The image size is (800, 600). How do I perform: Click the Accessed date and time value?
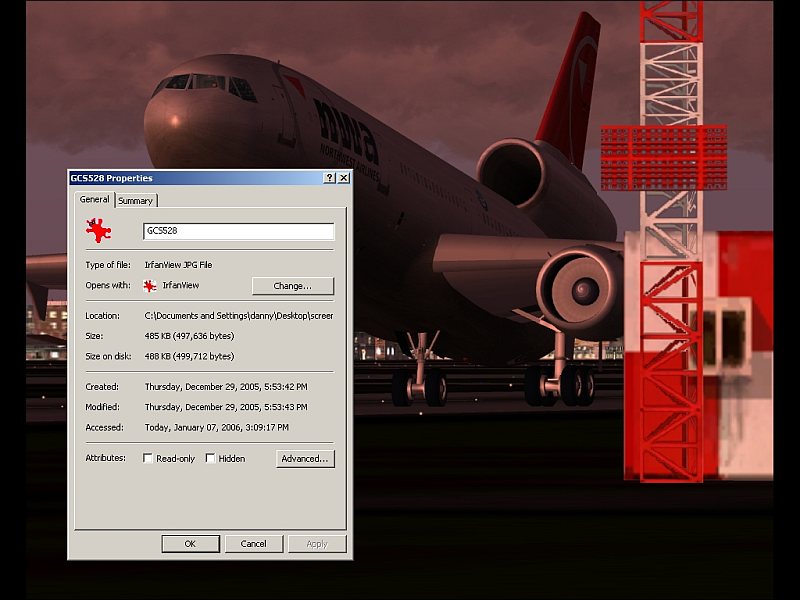click(x=216, y=427)
